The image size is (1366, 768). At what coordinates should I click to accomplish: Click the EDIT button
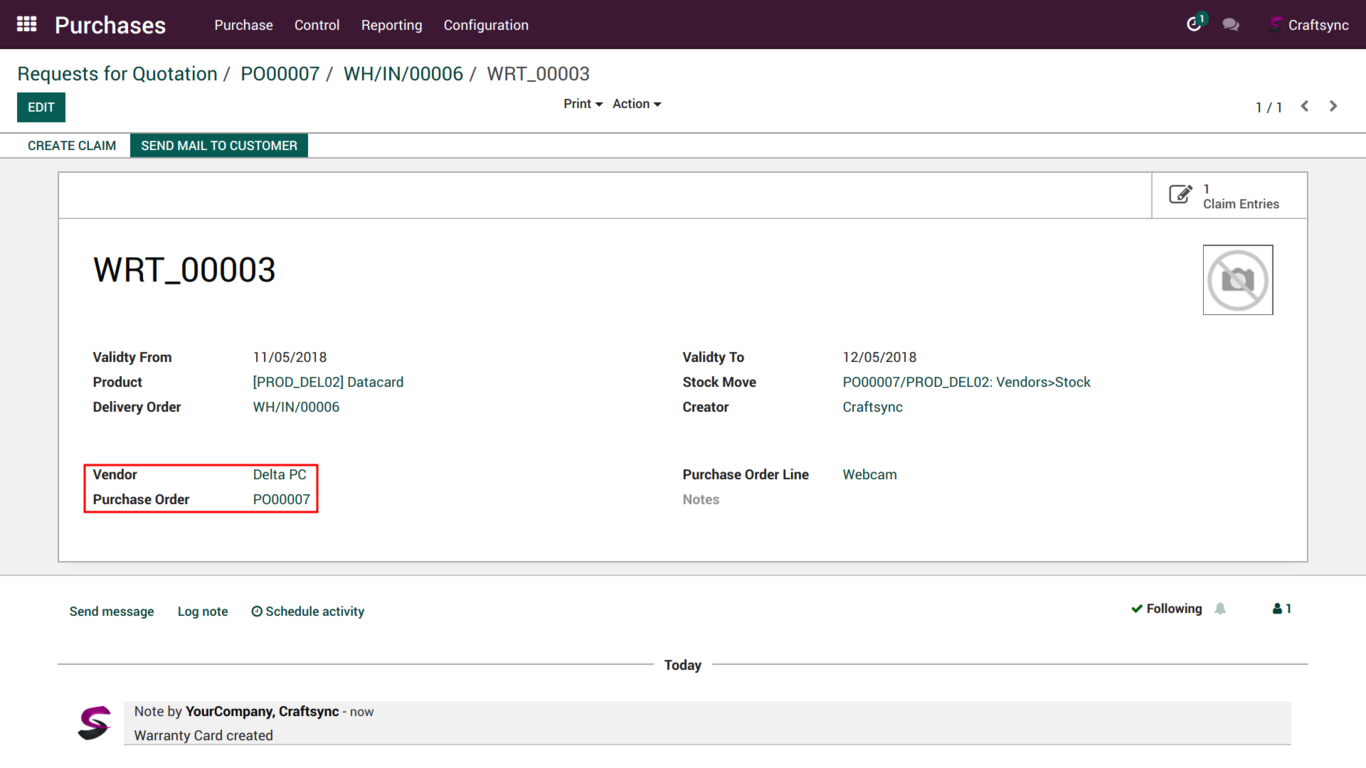41,107
